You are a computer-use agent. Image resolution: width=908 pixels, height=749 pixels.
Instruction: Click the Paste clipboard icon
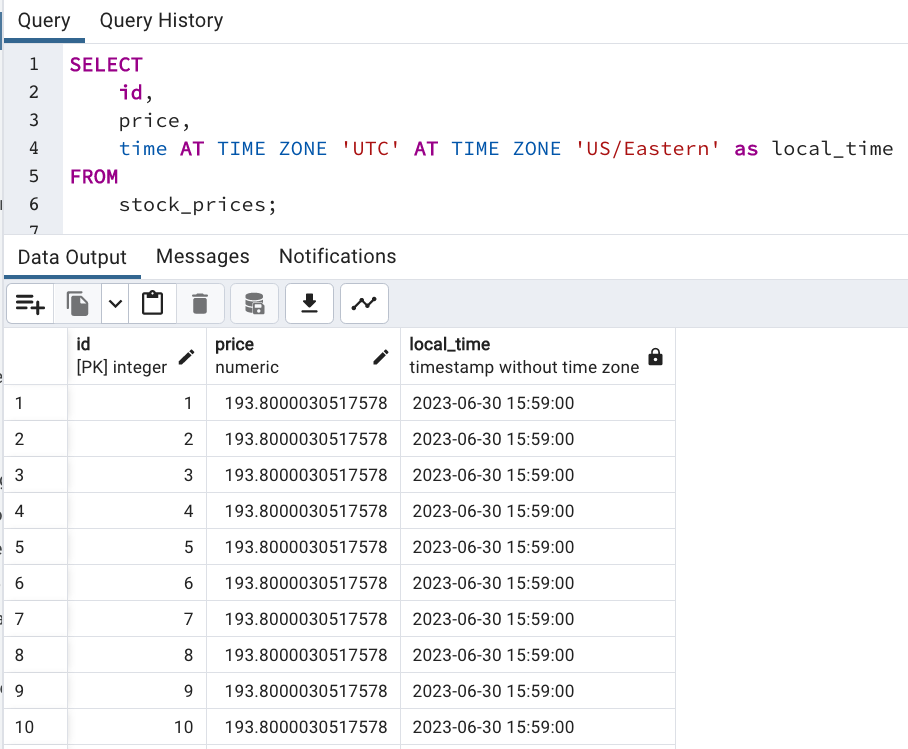pos(152,304)
